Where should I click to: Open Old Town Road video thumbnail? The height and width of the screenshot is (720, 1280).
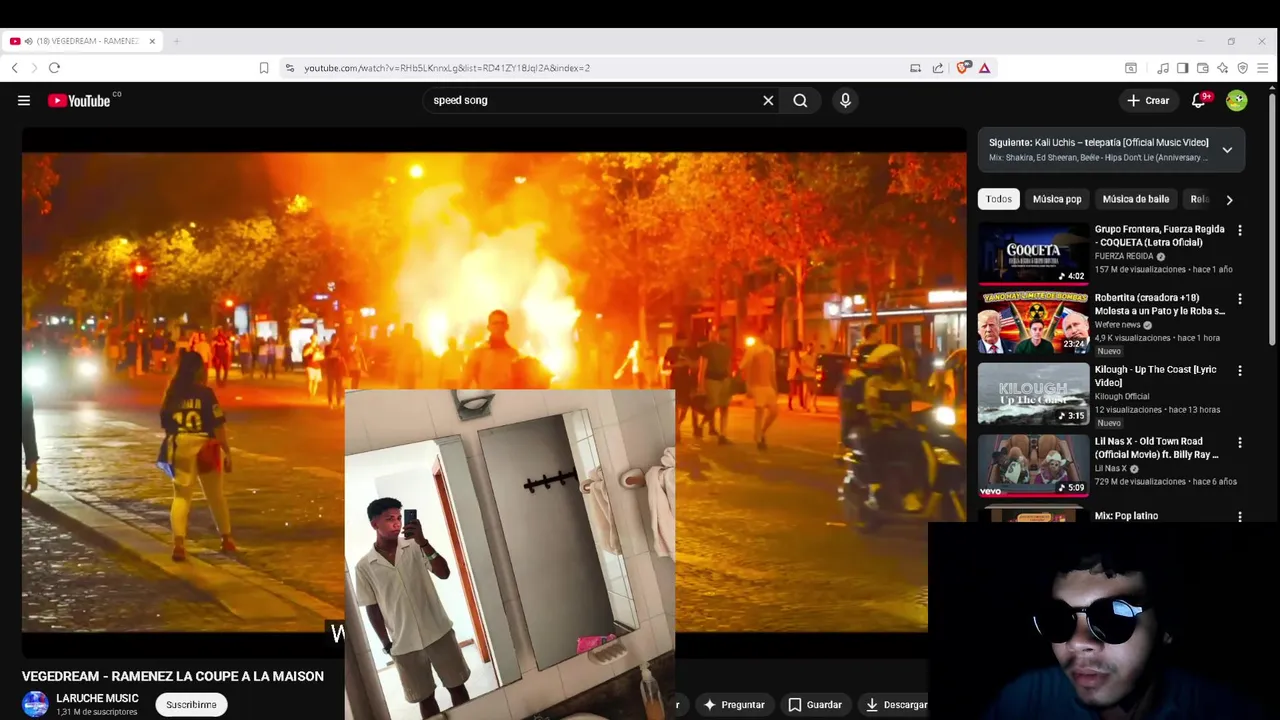point(1033,465)
